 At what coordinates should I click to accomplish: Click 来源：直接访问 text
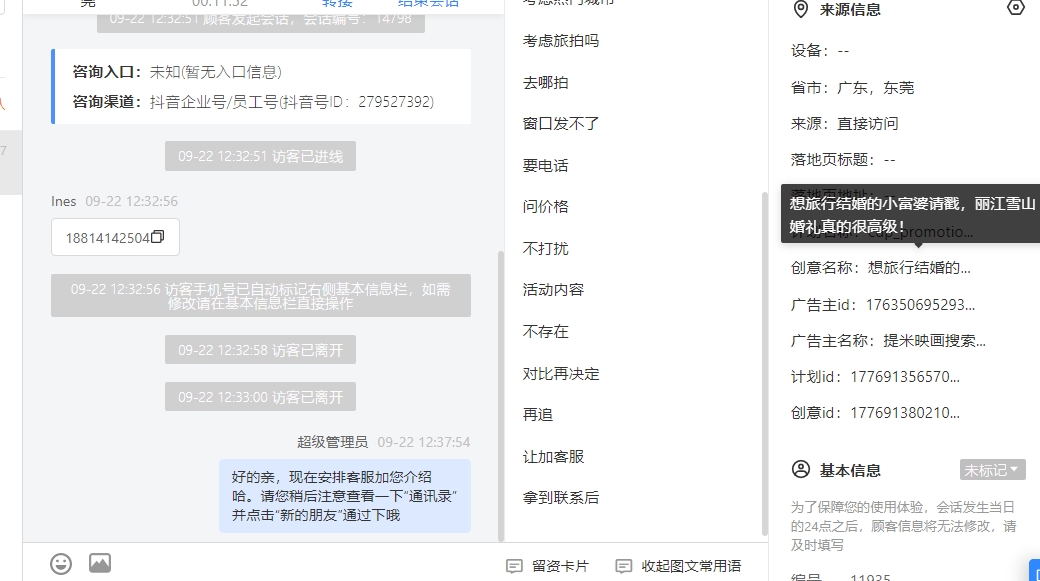click(844, 123)
